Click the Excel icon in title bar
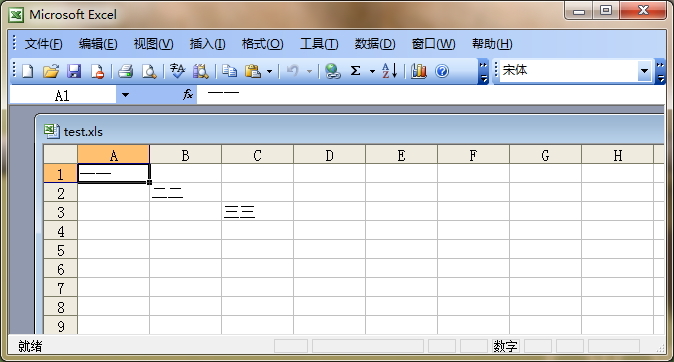The width and height of the screenshot is (674, 362). 16,15
